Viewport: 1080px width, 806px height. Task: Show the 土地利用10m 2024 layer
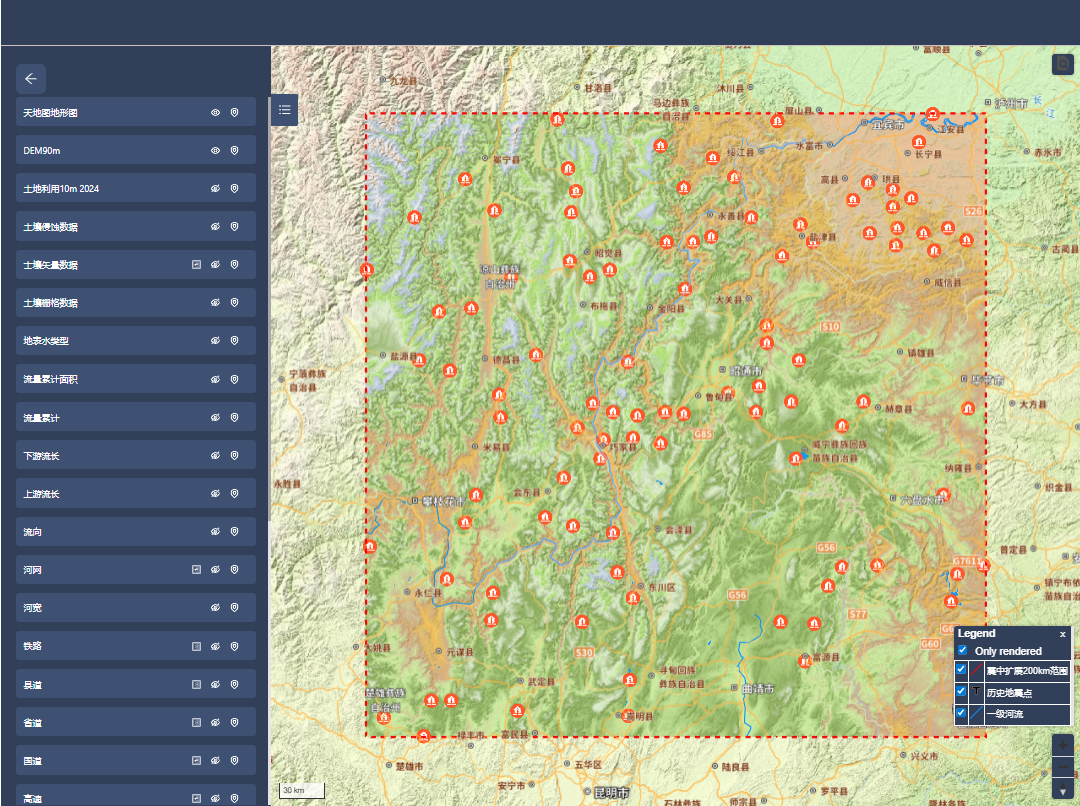coord(215,188)
